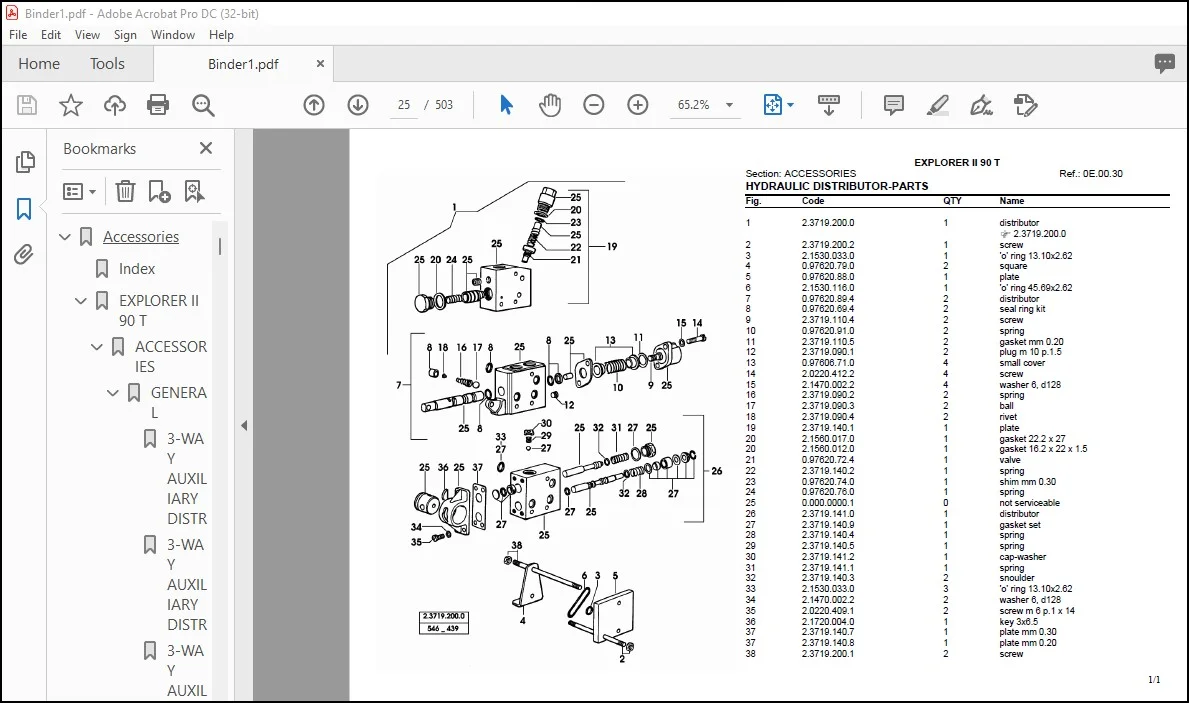1189x703 pixels.
Task: Collapse the GENERAL bookmark
Action: [x=113, y=393]
